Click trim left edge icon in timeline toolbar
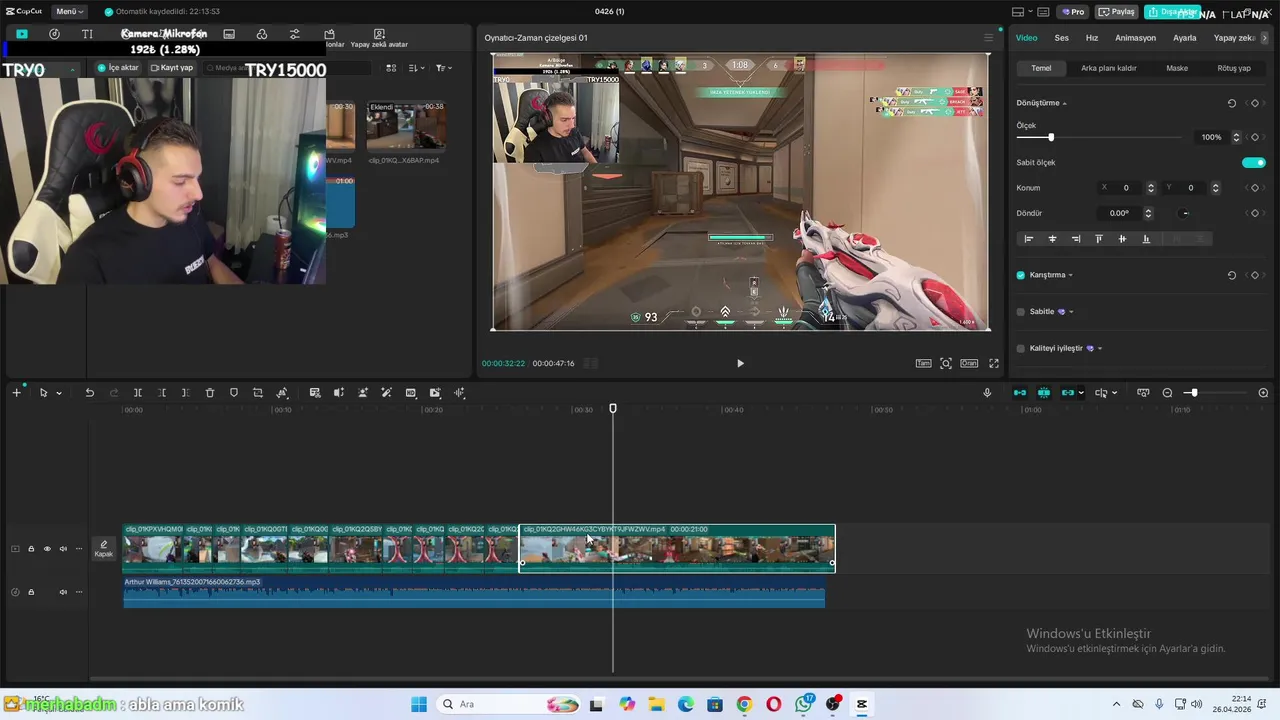The width and height of the screenshot is (1280, 720). (162, 393)
